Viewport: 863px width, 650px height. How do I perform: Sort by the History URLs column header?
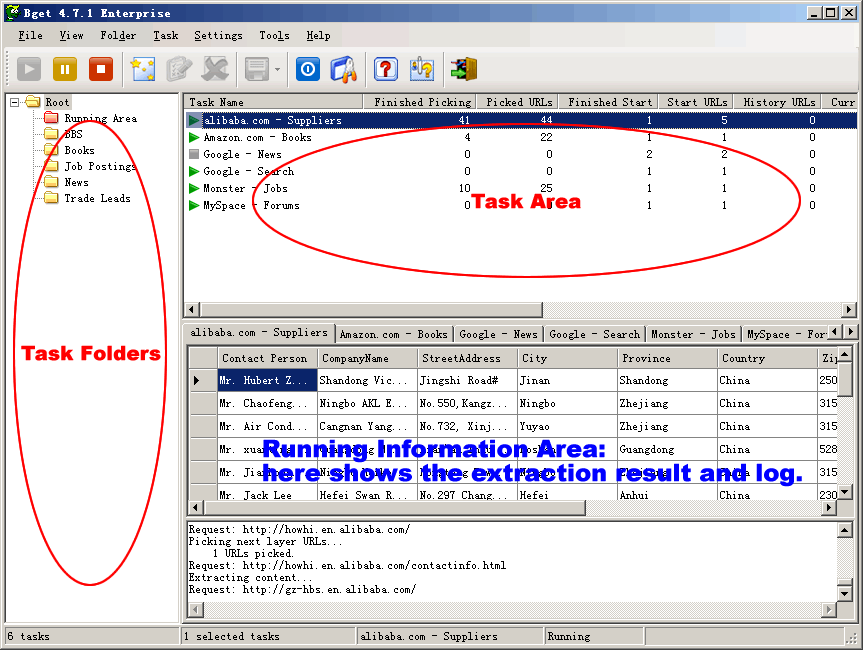778,102
